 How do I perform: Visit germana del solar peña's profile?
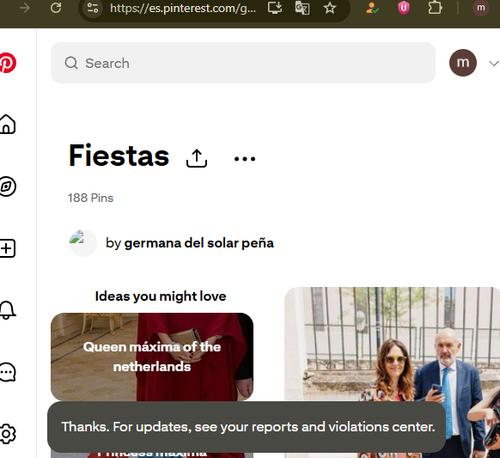199,243
